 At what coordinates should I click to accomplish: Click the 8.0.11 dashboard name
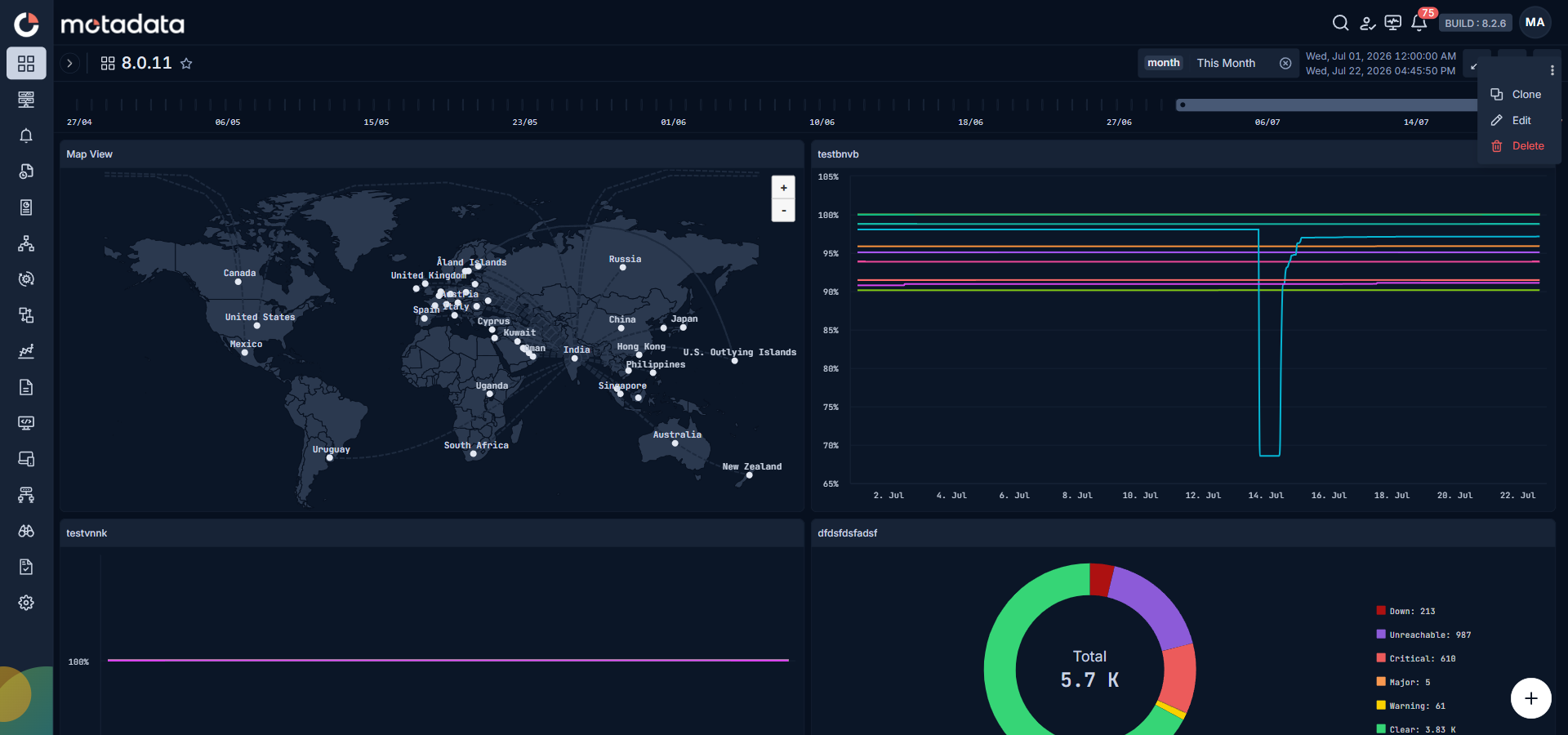pyautogui.click(x=147, y=63)
